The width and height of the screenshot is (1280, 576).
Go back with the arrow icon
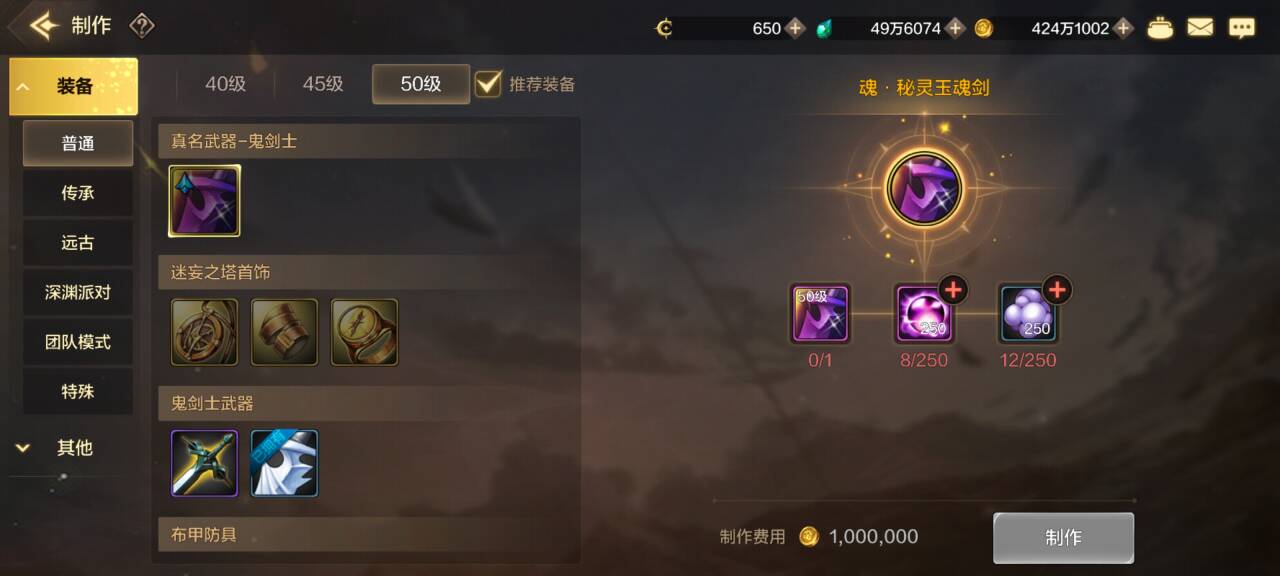[x=43, y=26]
